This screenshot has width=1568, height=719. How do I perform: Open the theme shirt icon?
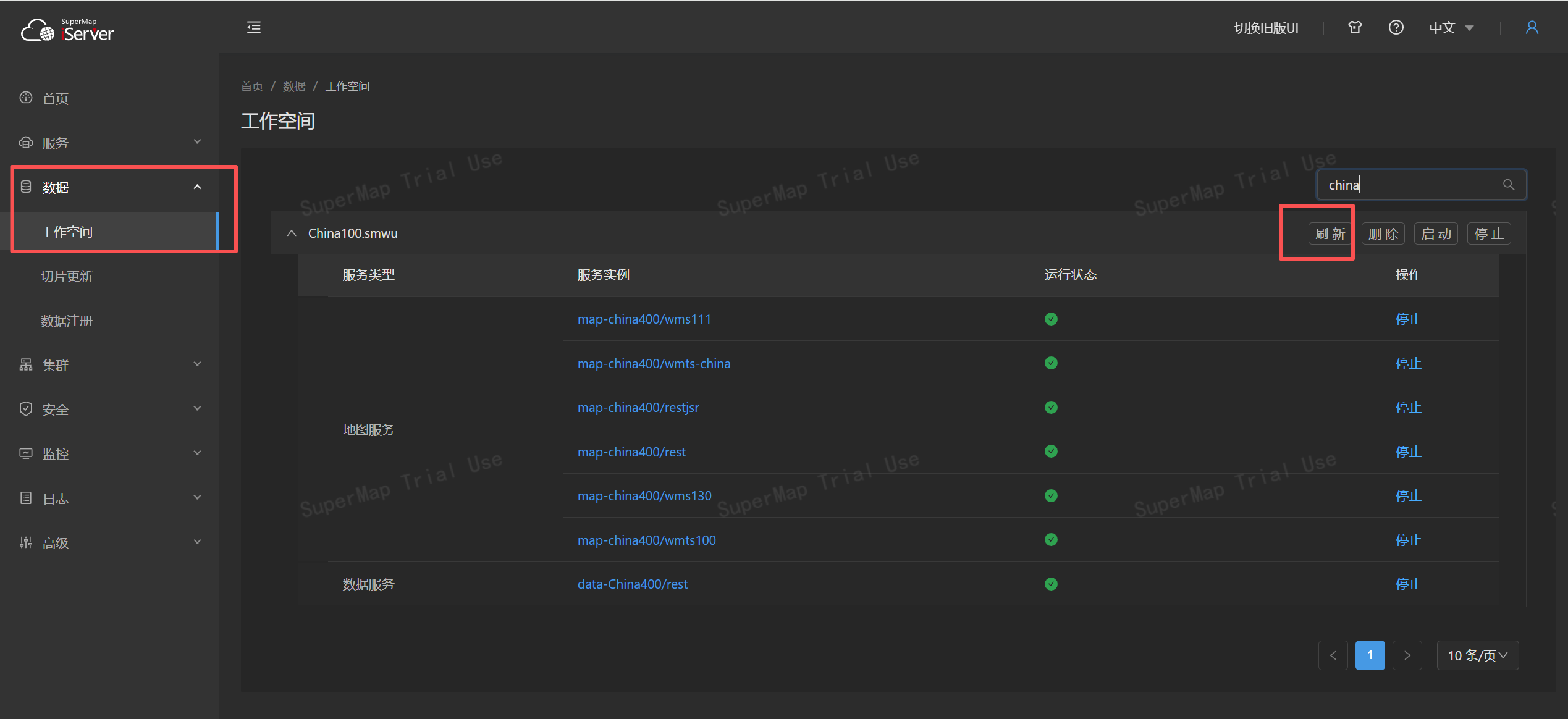coord(1354,27)
